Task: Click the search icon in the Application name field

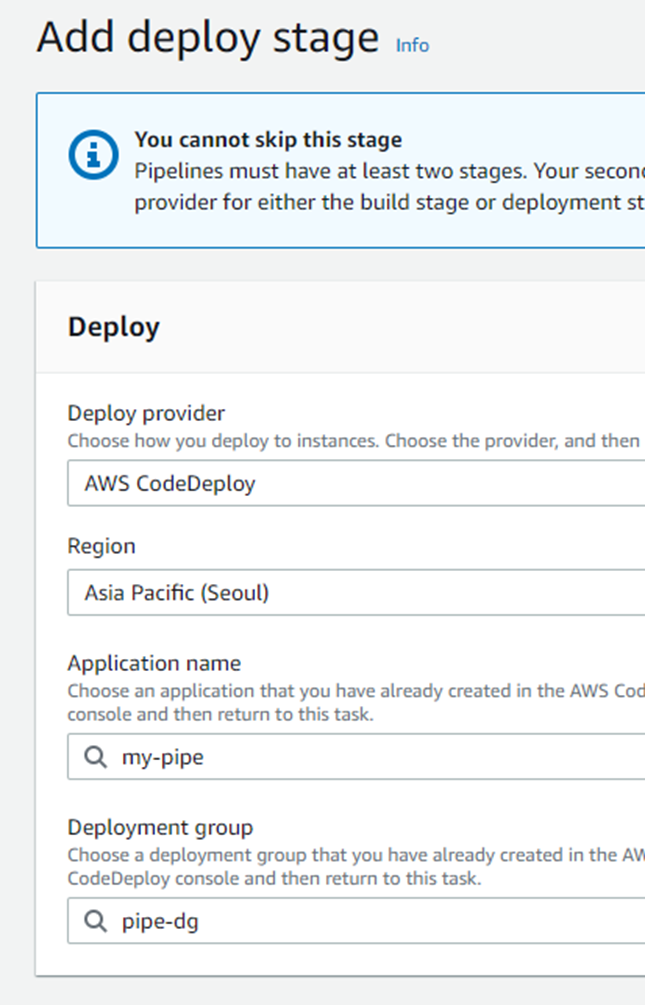Action: coord(96,757)
